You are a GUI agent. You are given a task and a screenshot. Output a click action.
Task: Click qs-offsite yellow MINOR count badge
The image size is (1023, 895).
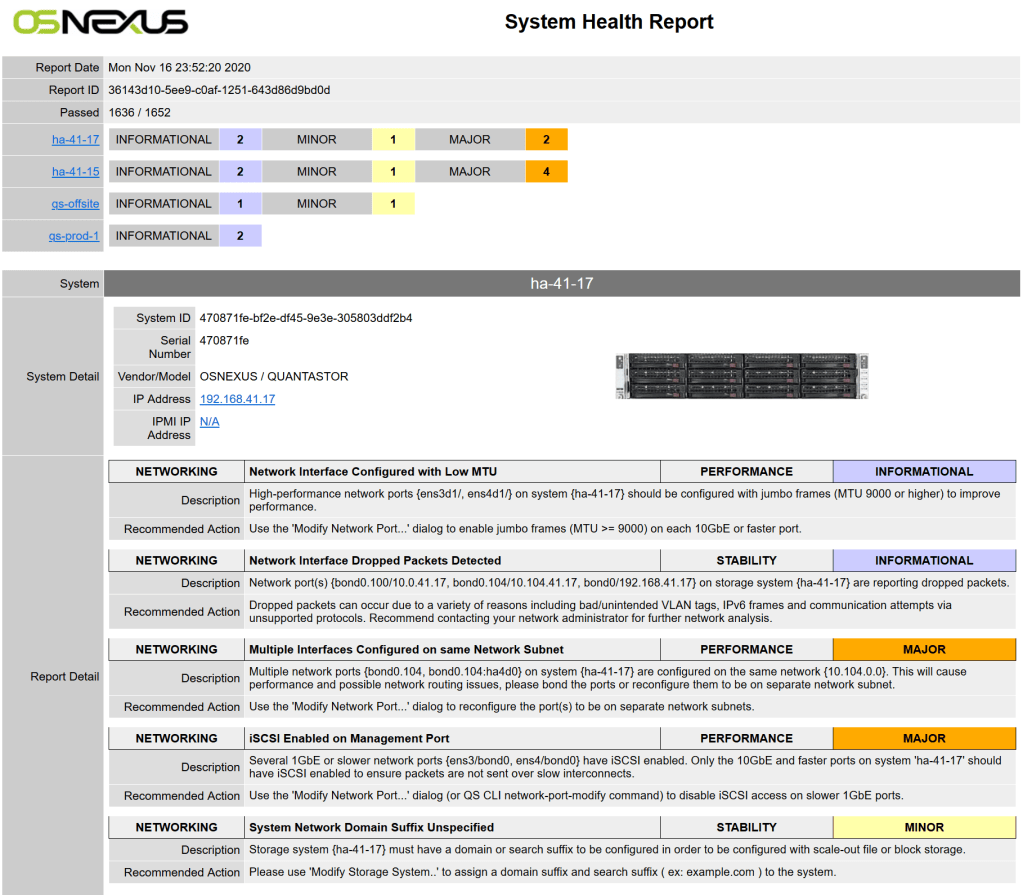[393, 204]
